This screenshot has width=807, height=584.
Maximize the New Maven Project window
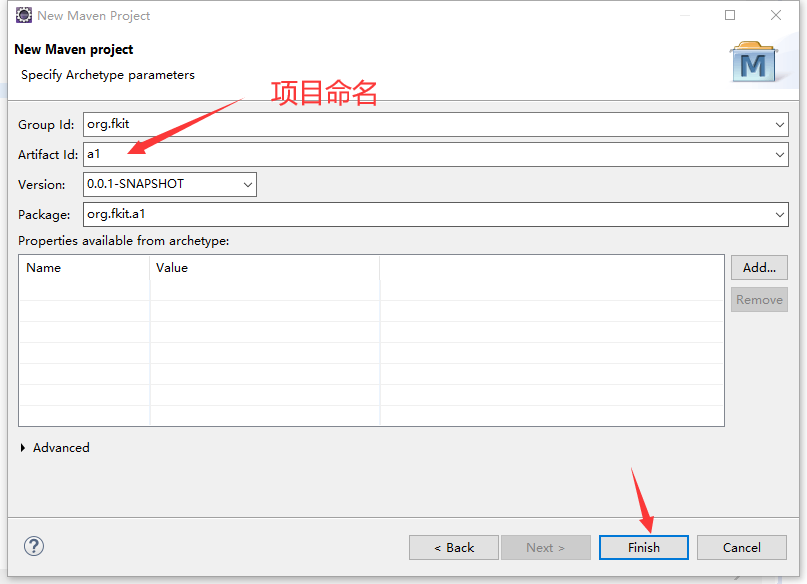(730, 15)
